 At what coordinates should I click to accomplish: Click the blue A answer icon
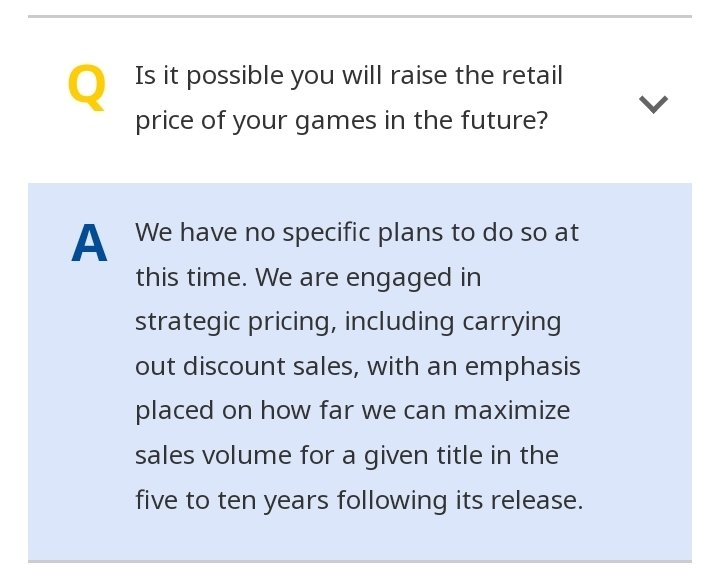coord(89,245)
